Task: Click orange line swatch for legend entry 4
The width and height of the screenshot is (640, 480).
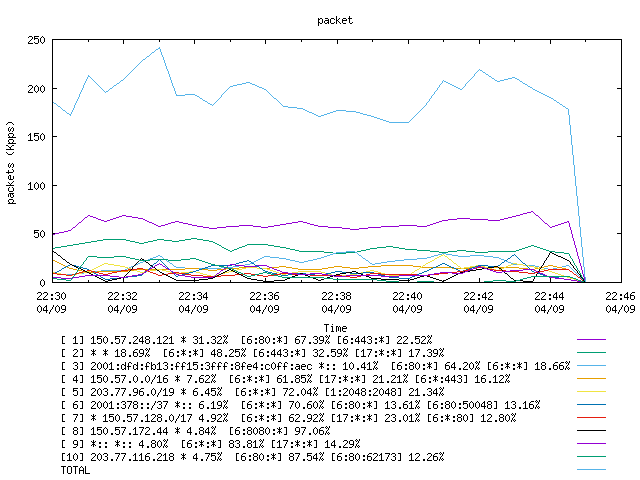Action: [591, 379]
